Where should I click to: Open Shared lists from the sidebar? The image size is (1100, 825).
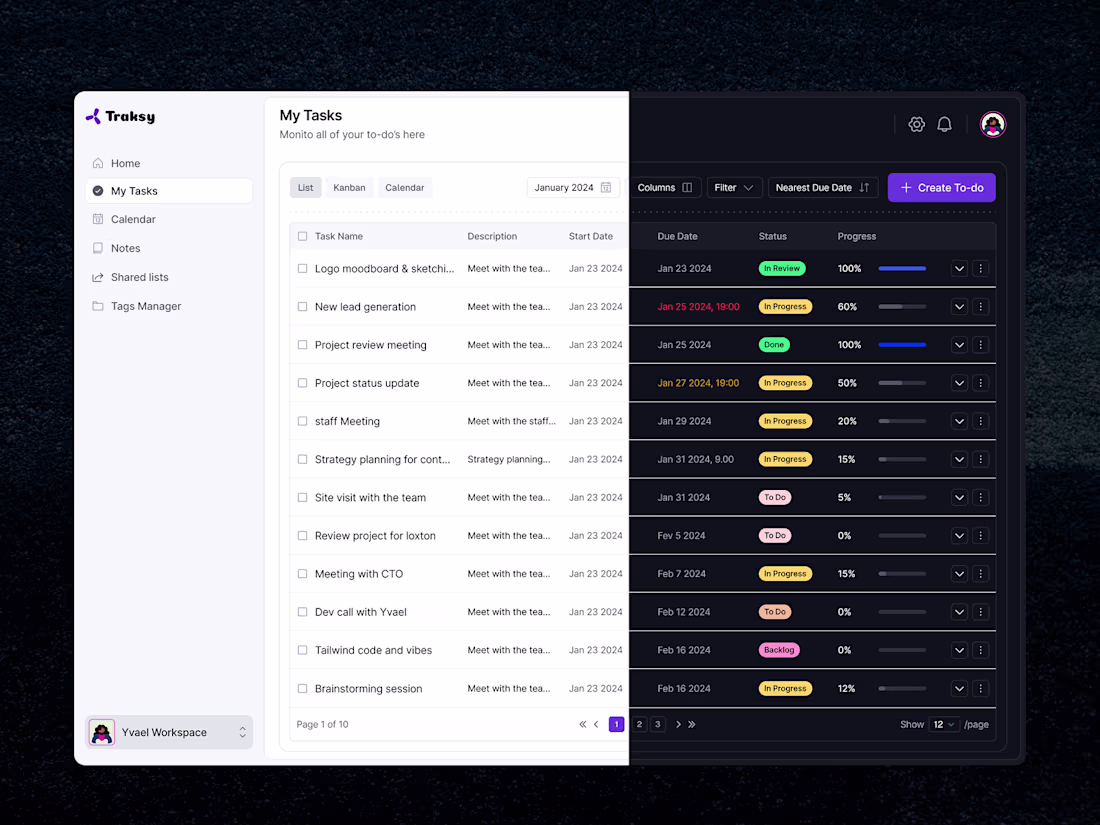click(141, 277)
